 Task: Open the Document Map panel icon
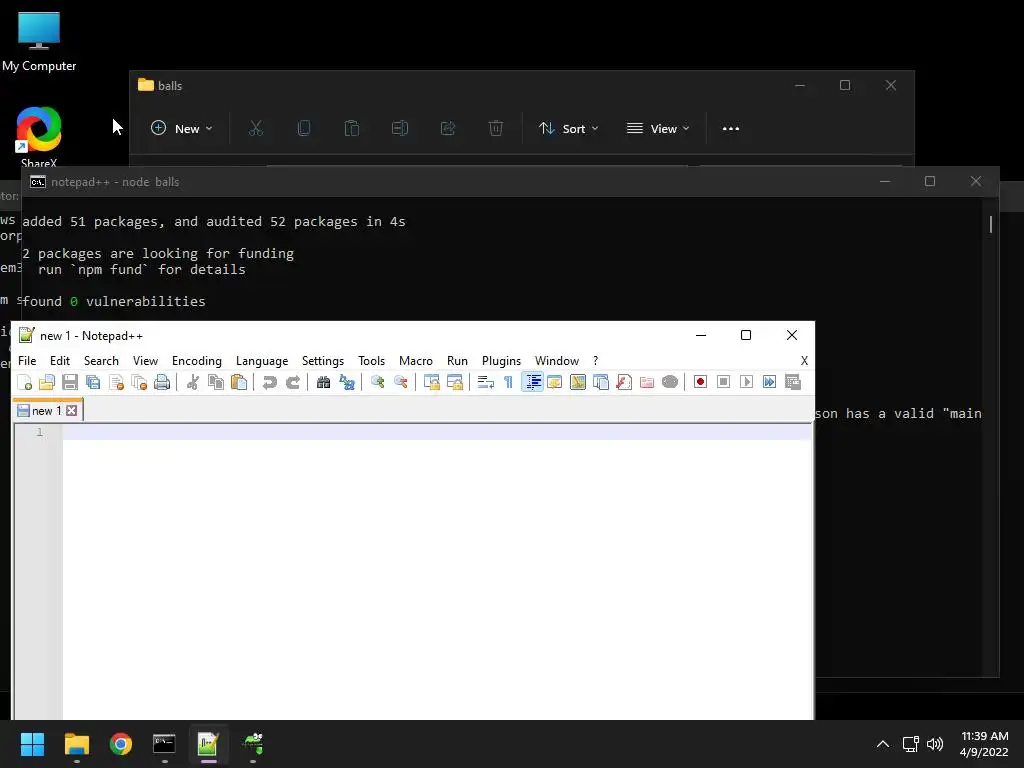click(578, 383)
